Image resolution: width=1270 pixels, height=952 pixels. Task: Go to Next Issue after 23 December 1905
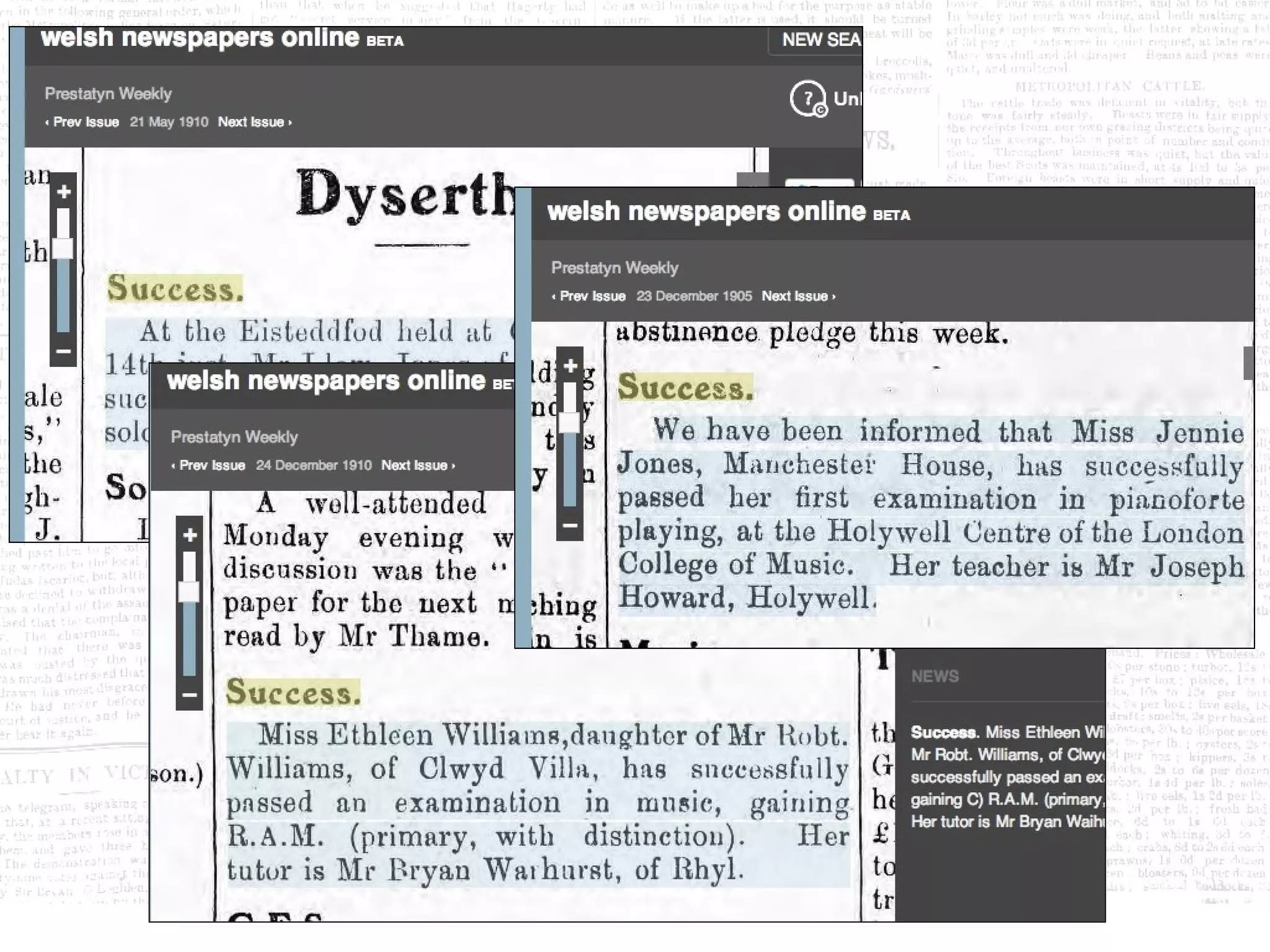click(799, 296)
